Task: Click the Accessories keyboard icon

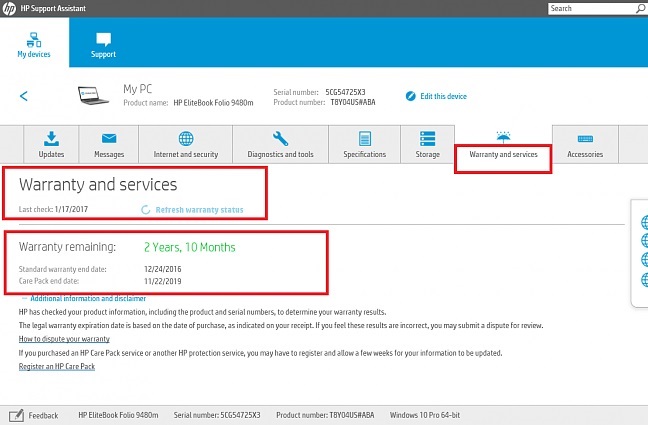Action: (x=585, y=139)
